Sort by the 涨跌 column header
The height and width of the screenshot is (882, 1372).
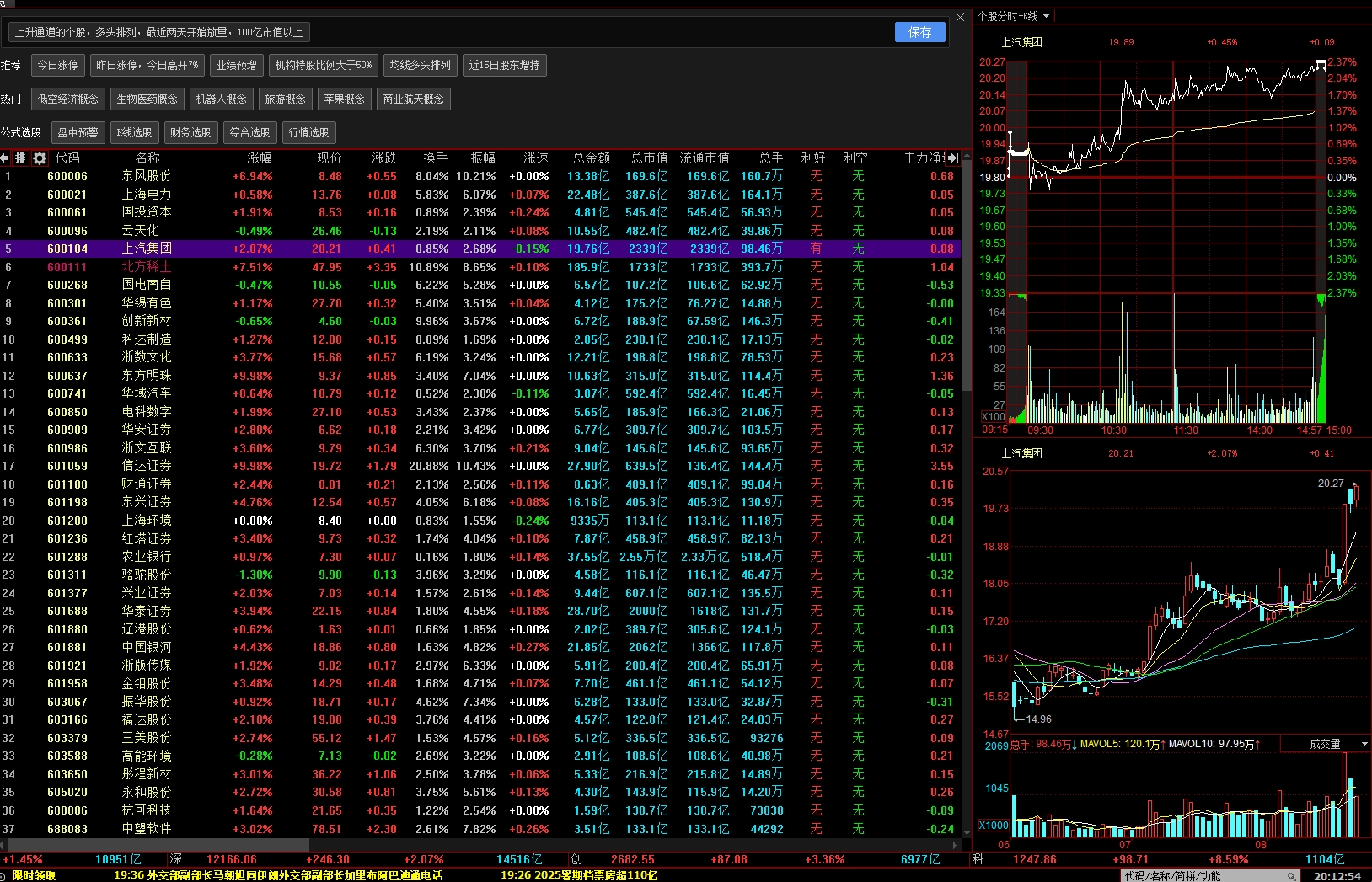click(384, 158)
